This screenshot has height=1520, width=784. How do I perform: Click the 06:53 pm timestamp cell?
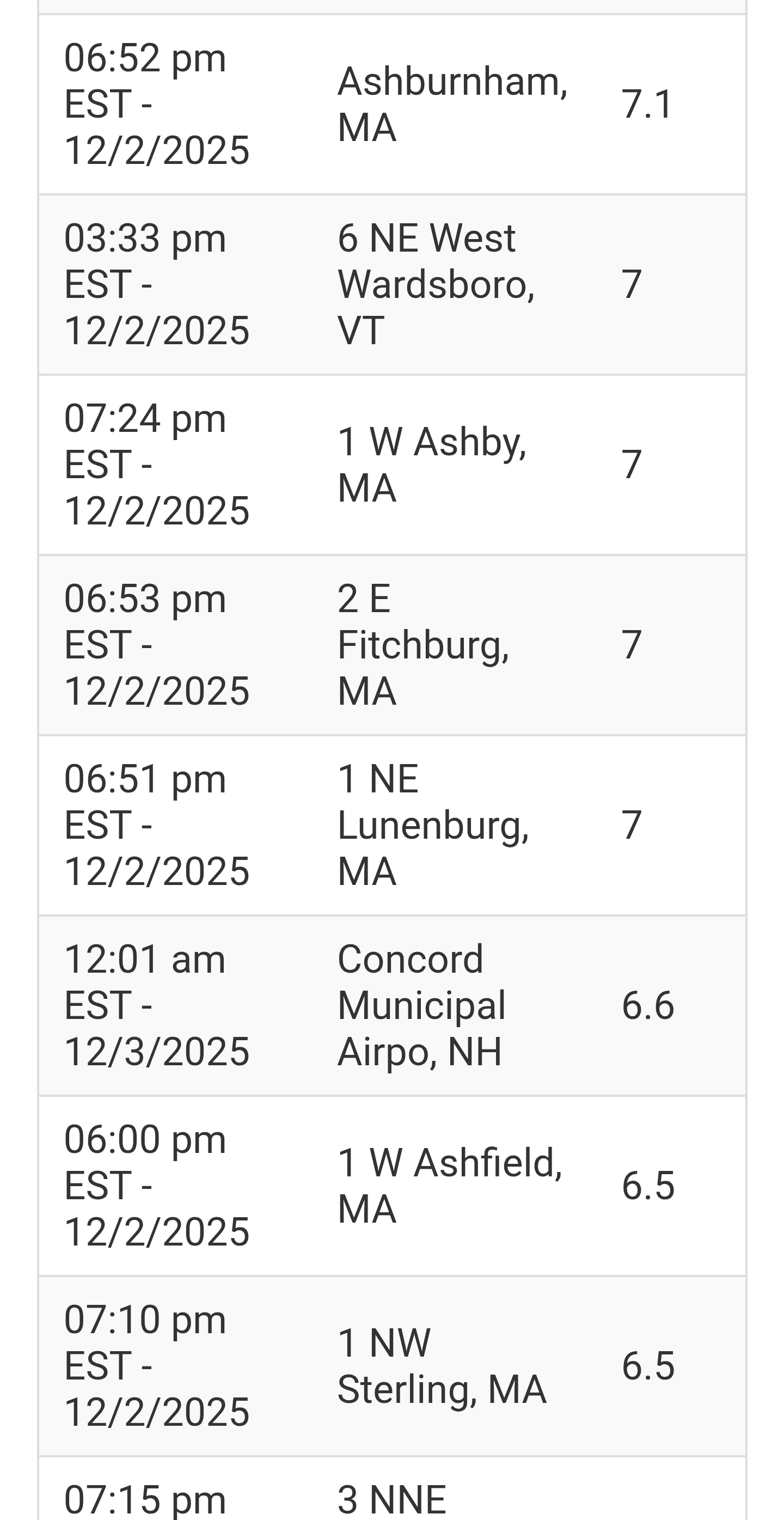[x=156, y=644]
